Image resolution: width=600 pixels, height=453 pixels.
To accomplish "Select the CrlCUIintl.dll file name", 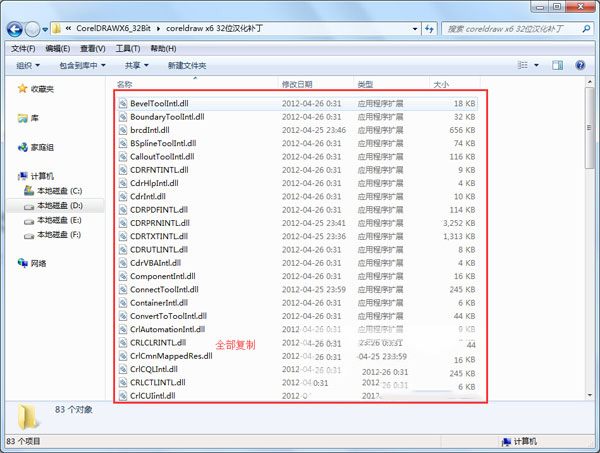I will point(153,396).
